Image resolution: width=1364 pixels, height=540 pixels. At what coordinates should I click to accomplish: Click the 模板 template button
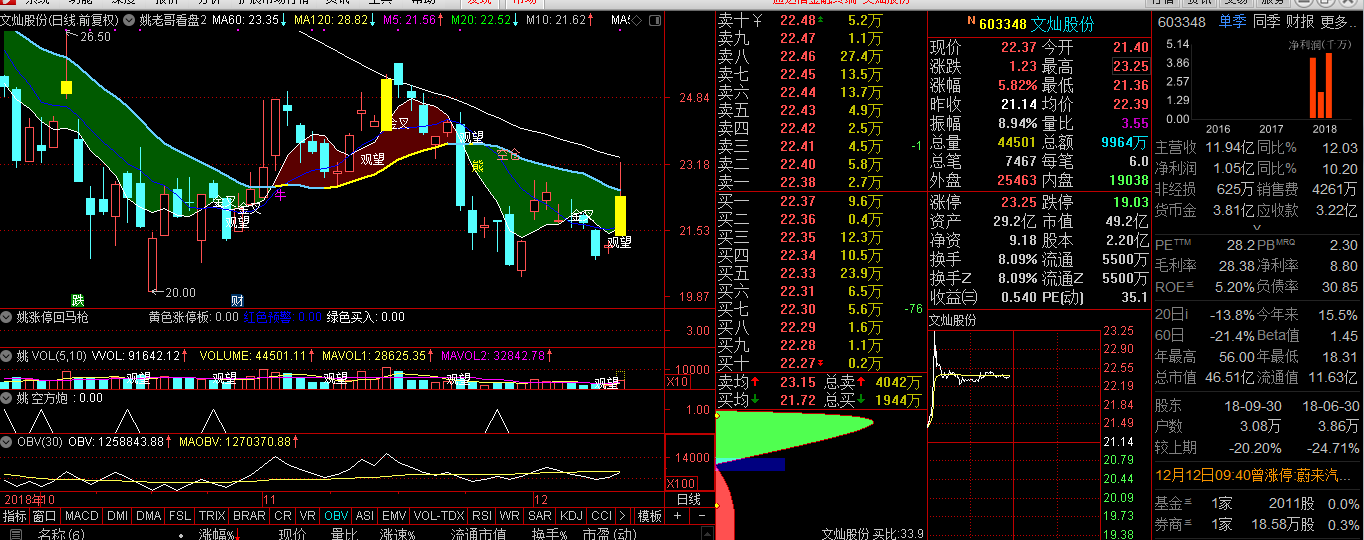click(x=650, y=516)
